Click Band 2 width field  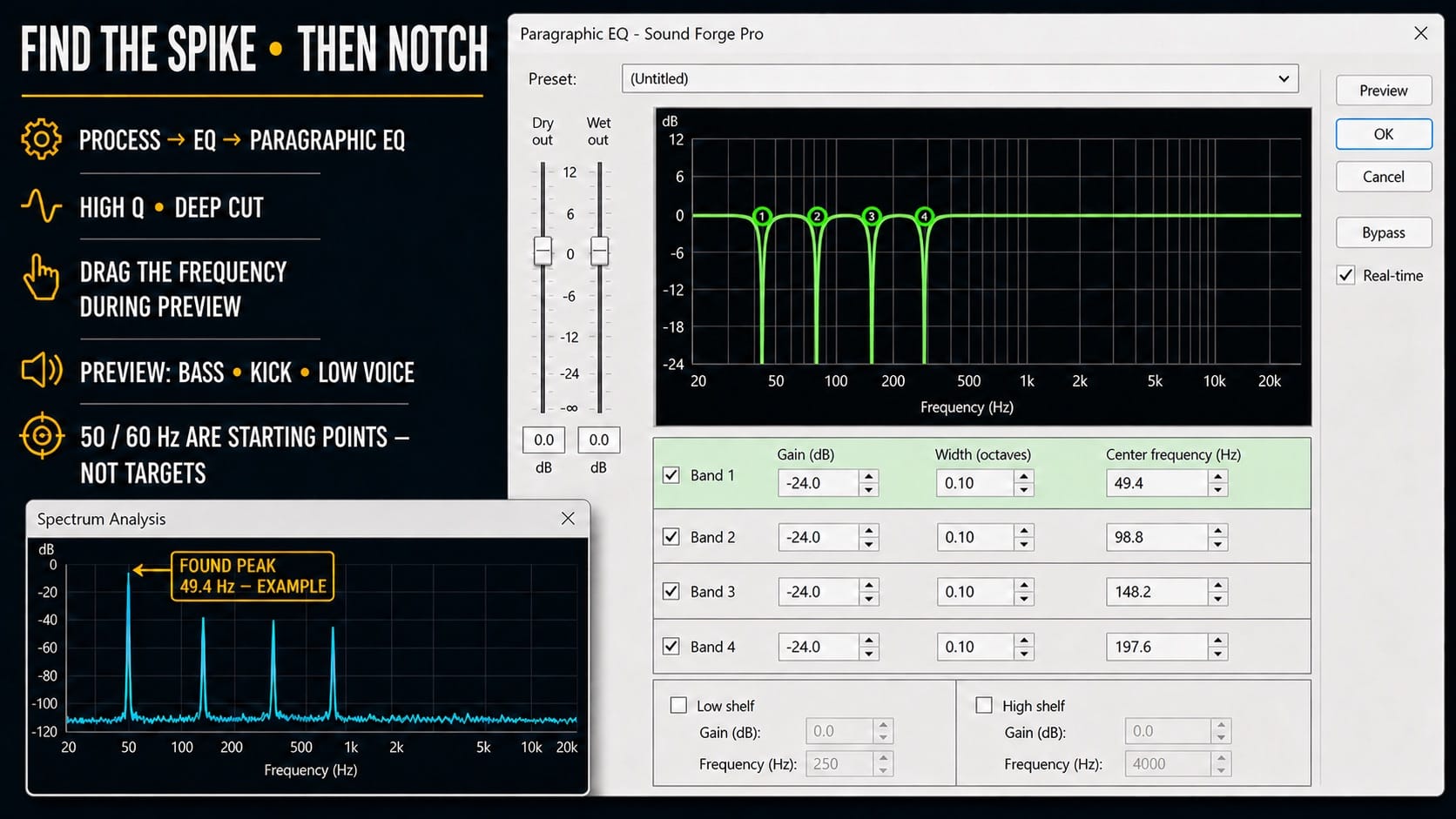(975, 537)
